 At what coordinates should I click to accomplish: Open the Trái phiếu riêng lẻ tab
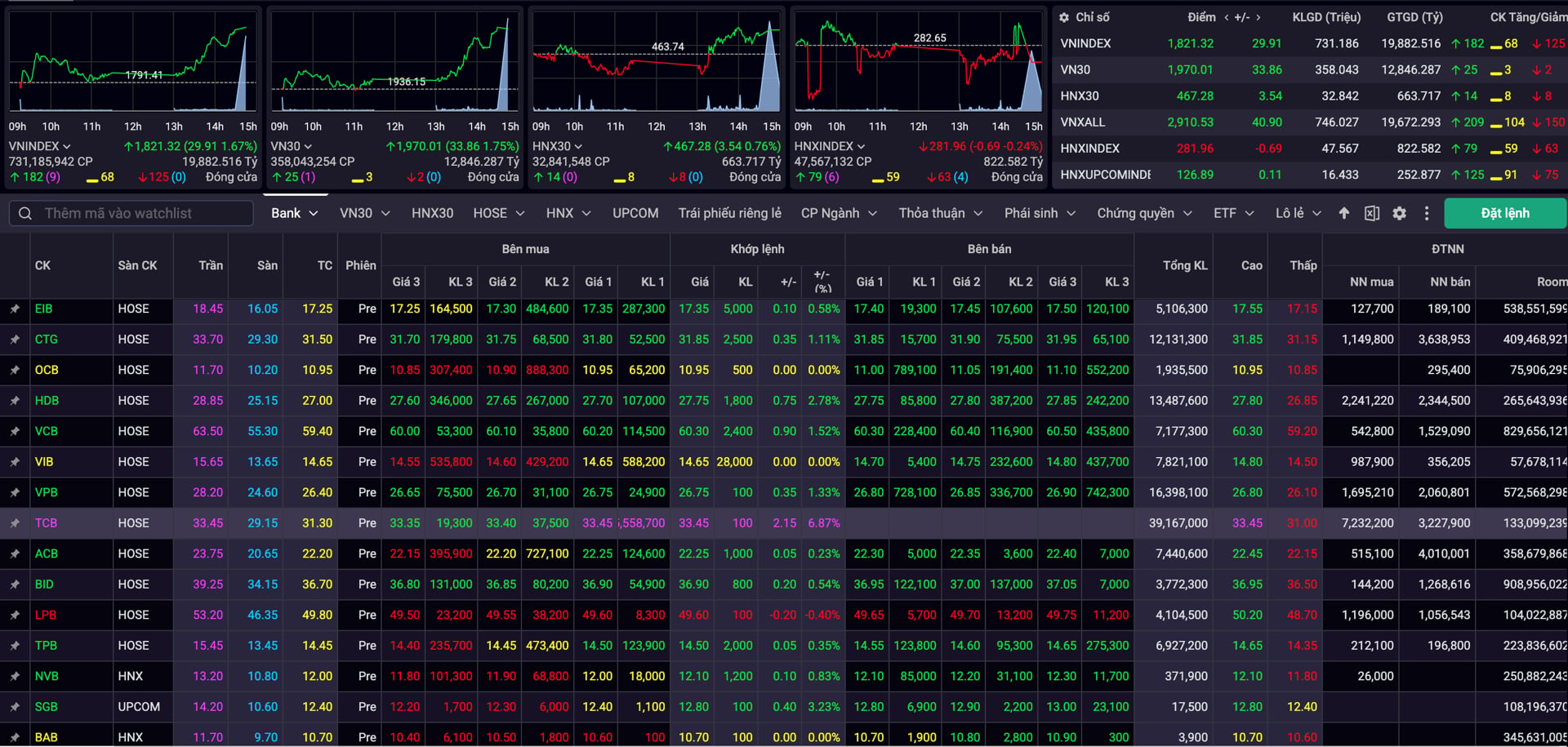(729, 213)
